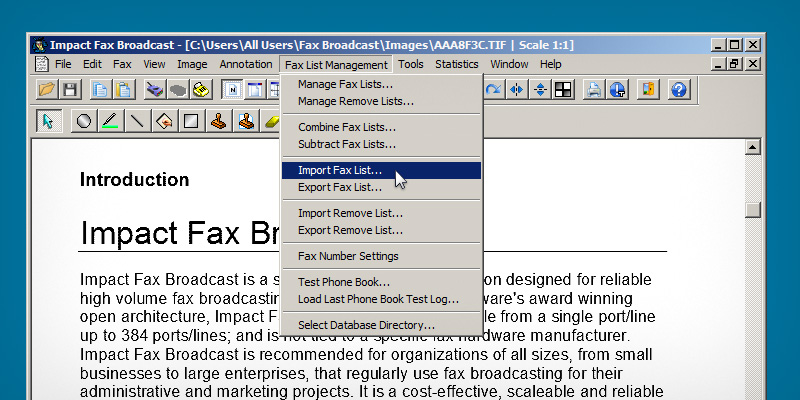Open the Annotation menu

pyautogui.click(x=245, y=64)
